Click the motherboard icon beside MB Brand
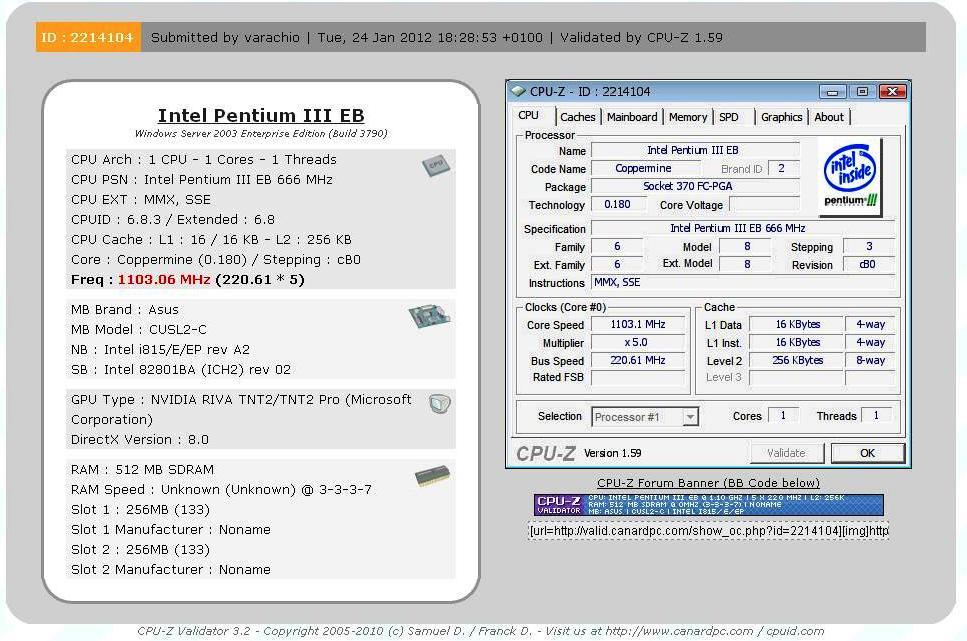The image size is (967, 641). tap(429, 316)
